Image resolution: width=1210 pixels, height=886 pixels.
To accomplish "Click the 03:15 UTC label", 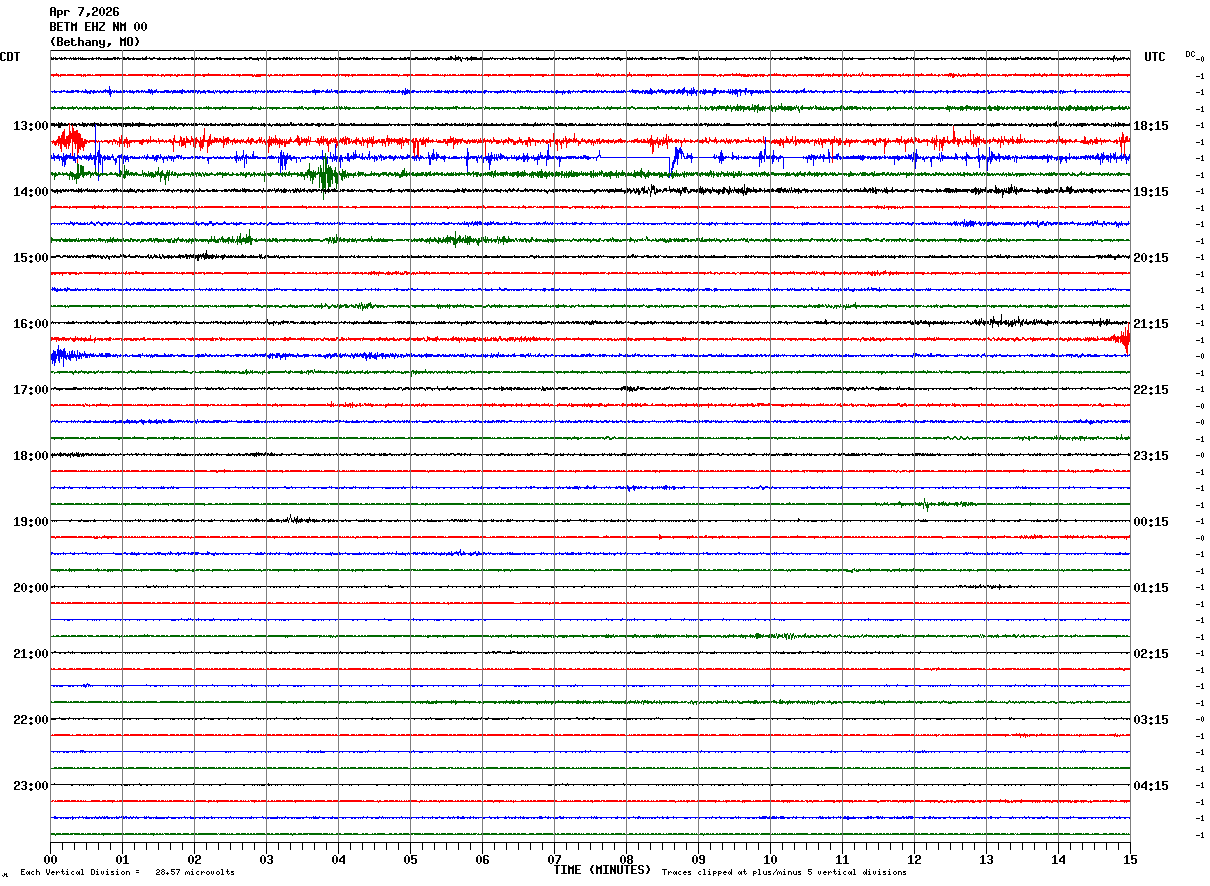I will point(1151,720).
